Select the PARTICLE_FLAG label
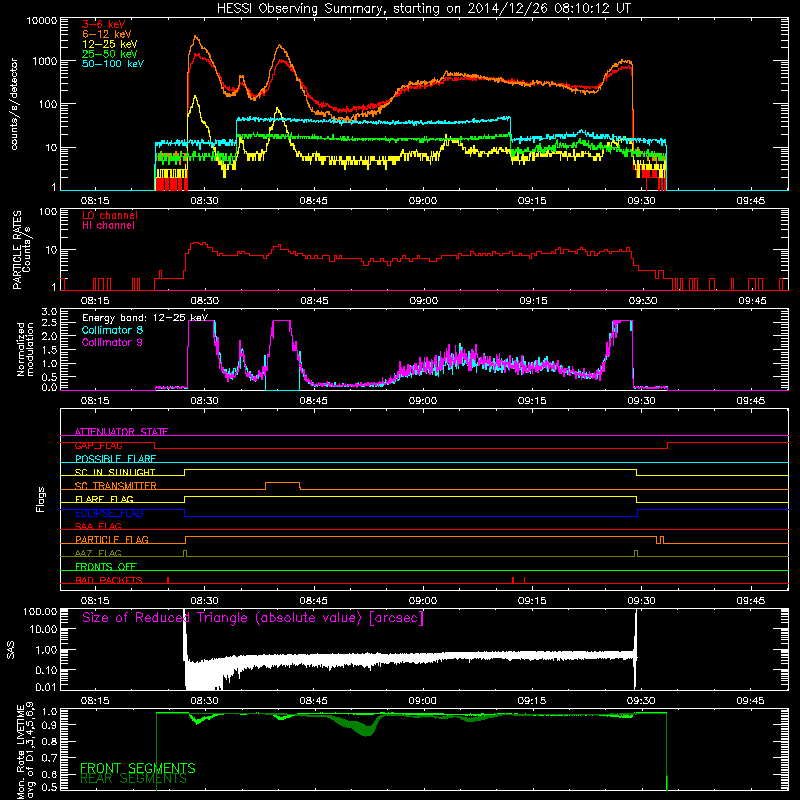 coord(112,539)
